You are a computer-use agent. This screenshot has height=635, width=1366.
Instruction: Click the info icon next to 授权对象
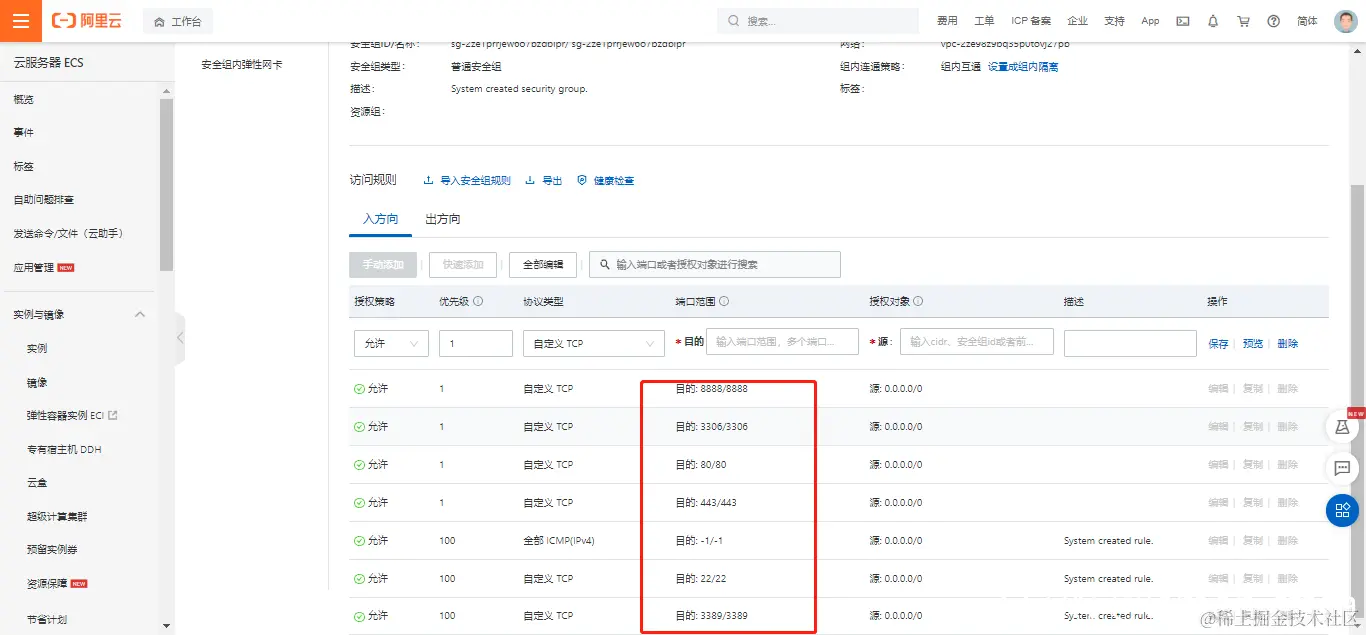point(918,301)
